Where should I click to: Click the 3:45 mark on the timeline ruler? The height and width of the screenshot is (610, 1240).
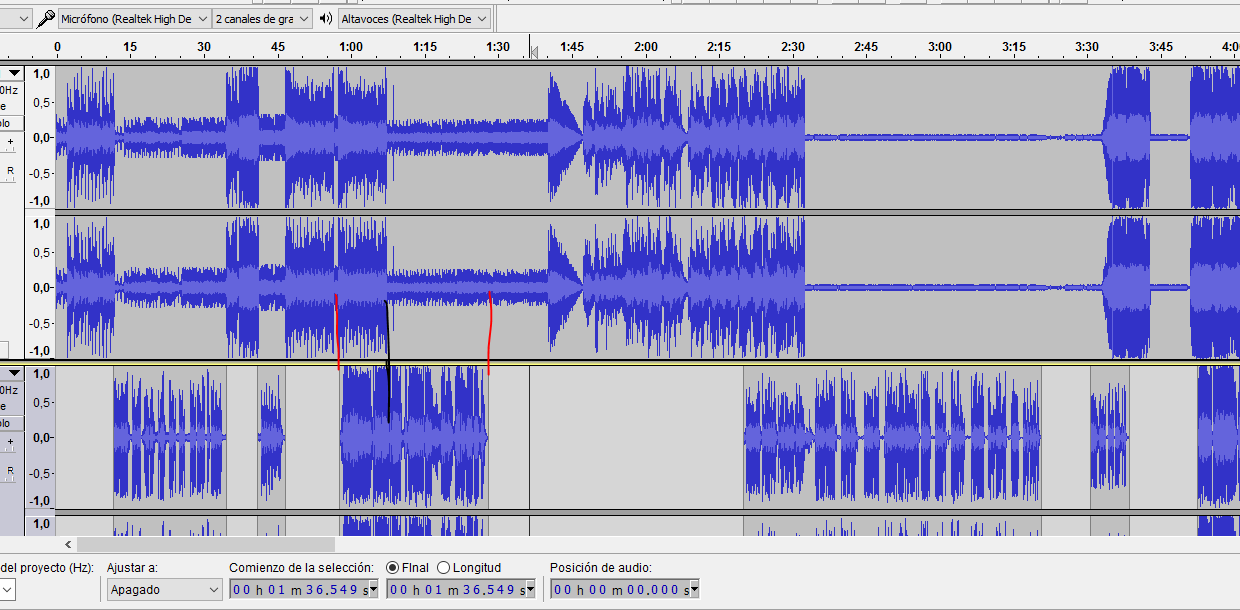point(1161,47)
